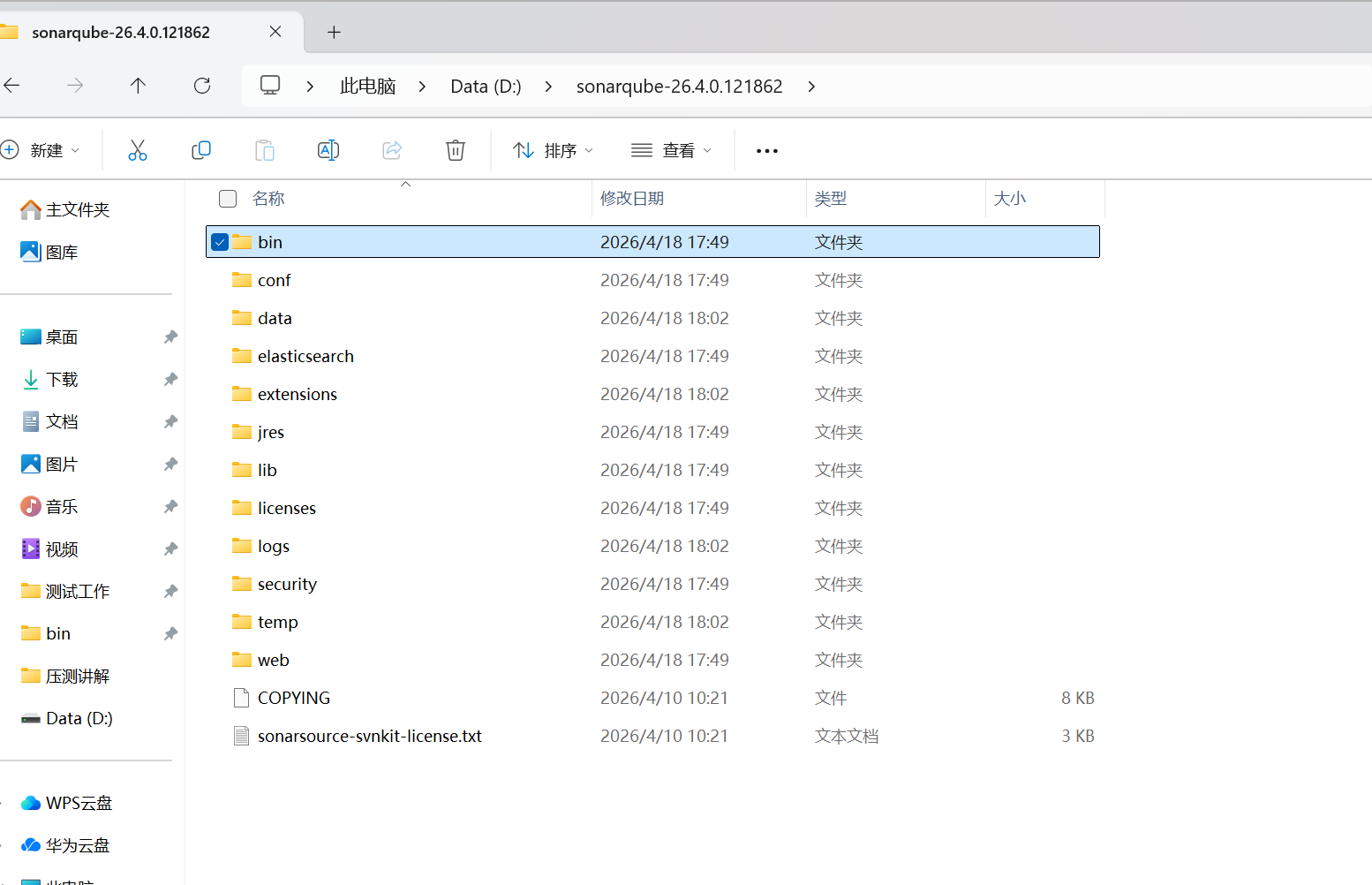Screen dimensions: 1372x885
Task: Select the jres folder
Action: (652, 432)
